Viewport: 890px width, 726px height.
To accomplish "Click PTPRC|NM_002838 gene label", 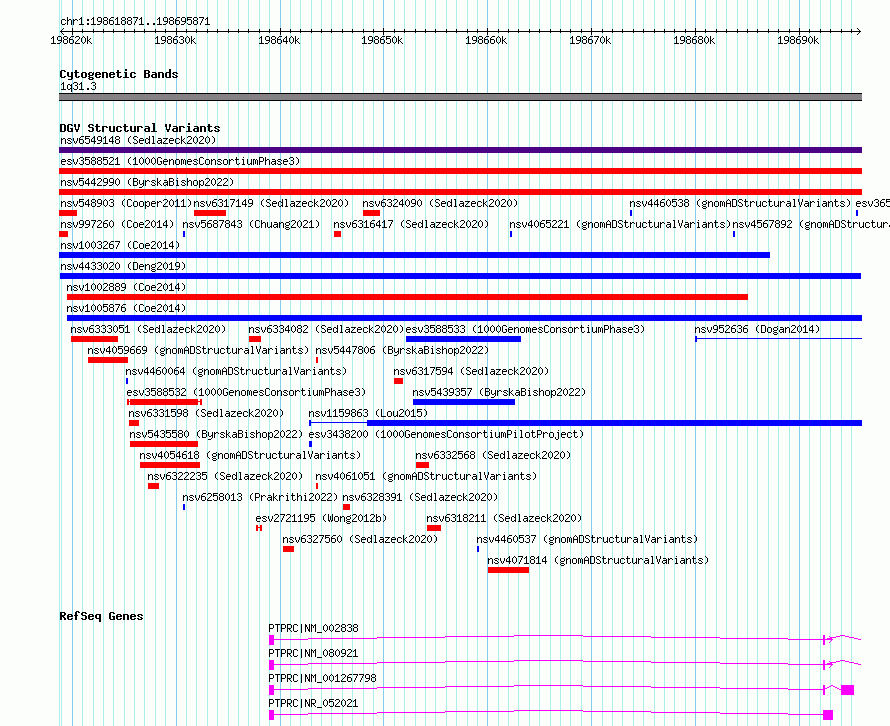I will coord(313,628).
